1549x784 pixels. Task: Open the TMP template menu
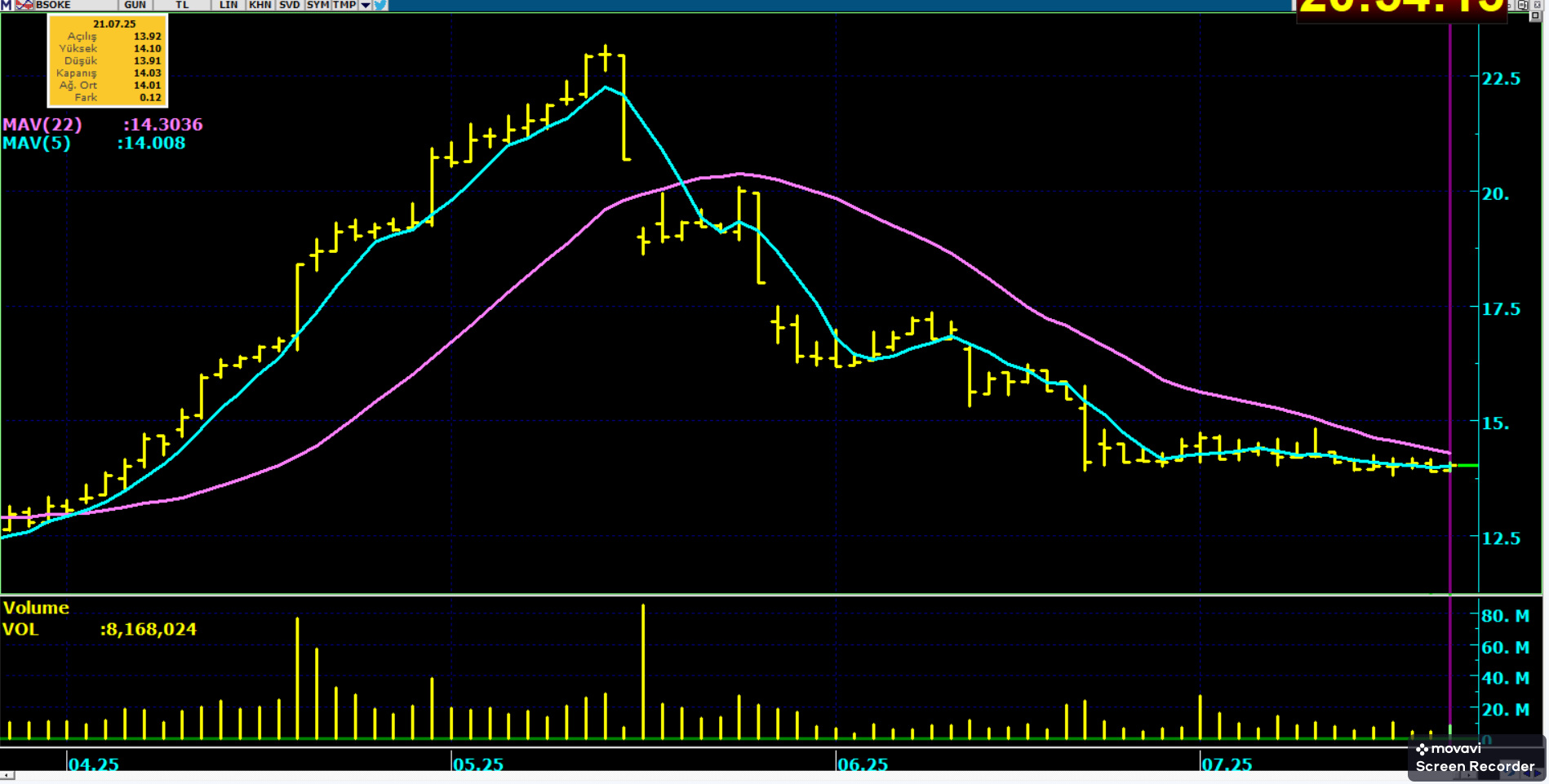click(344, 5)
